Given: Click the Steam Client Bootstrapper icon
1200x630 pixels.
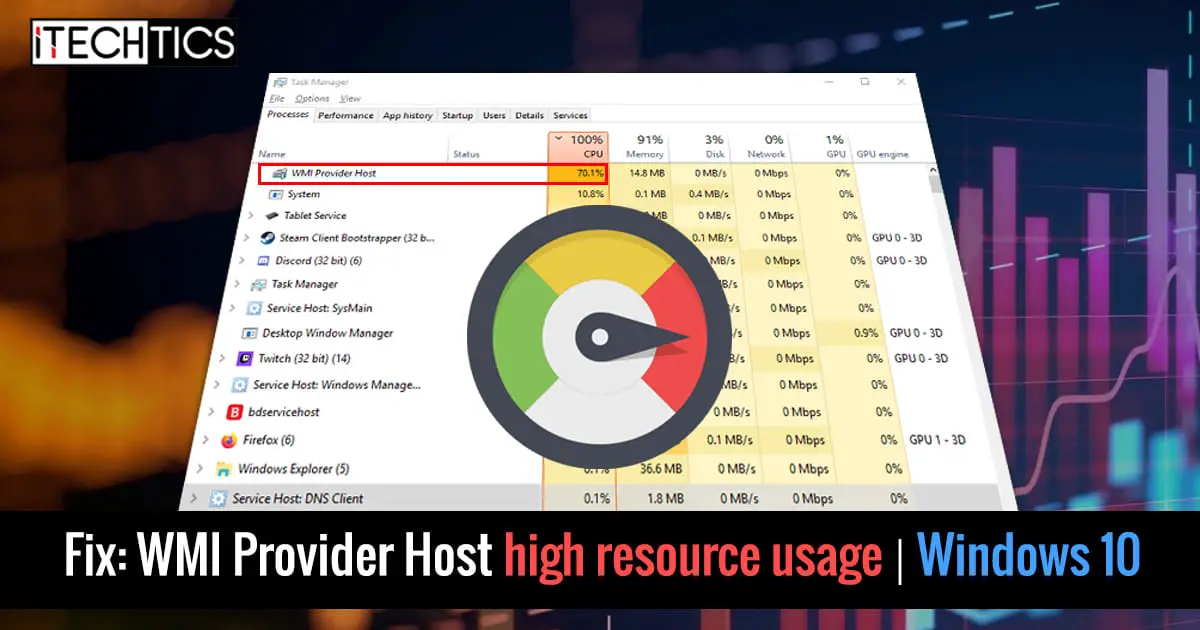Looking at the screenshot, I should tap(268, 238).
